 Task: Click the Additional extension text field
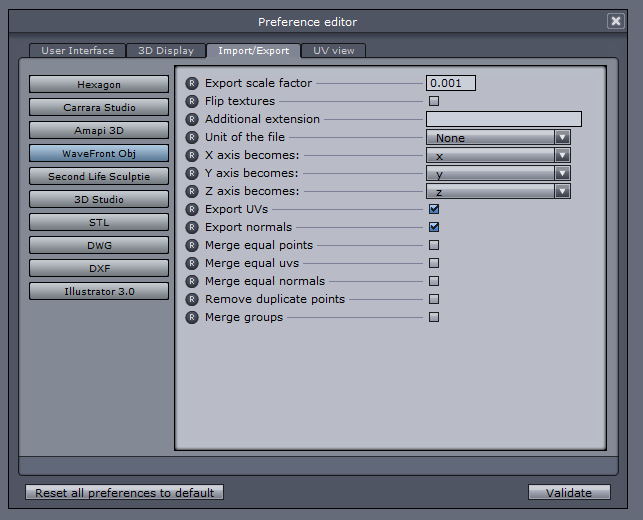[503, 119]
